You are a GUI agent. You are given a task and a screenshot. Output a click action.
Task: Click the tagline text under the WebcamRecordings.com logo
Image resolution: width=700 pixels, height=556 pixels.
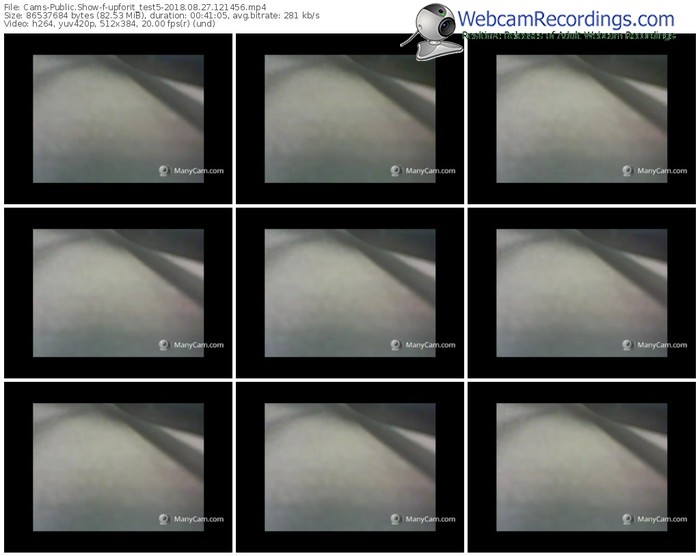click(568, 35)
